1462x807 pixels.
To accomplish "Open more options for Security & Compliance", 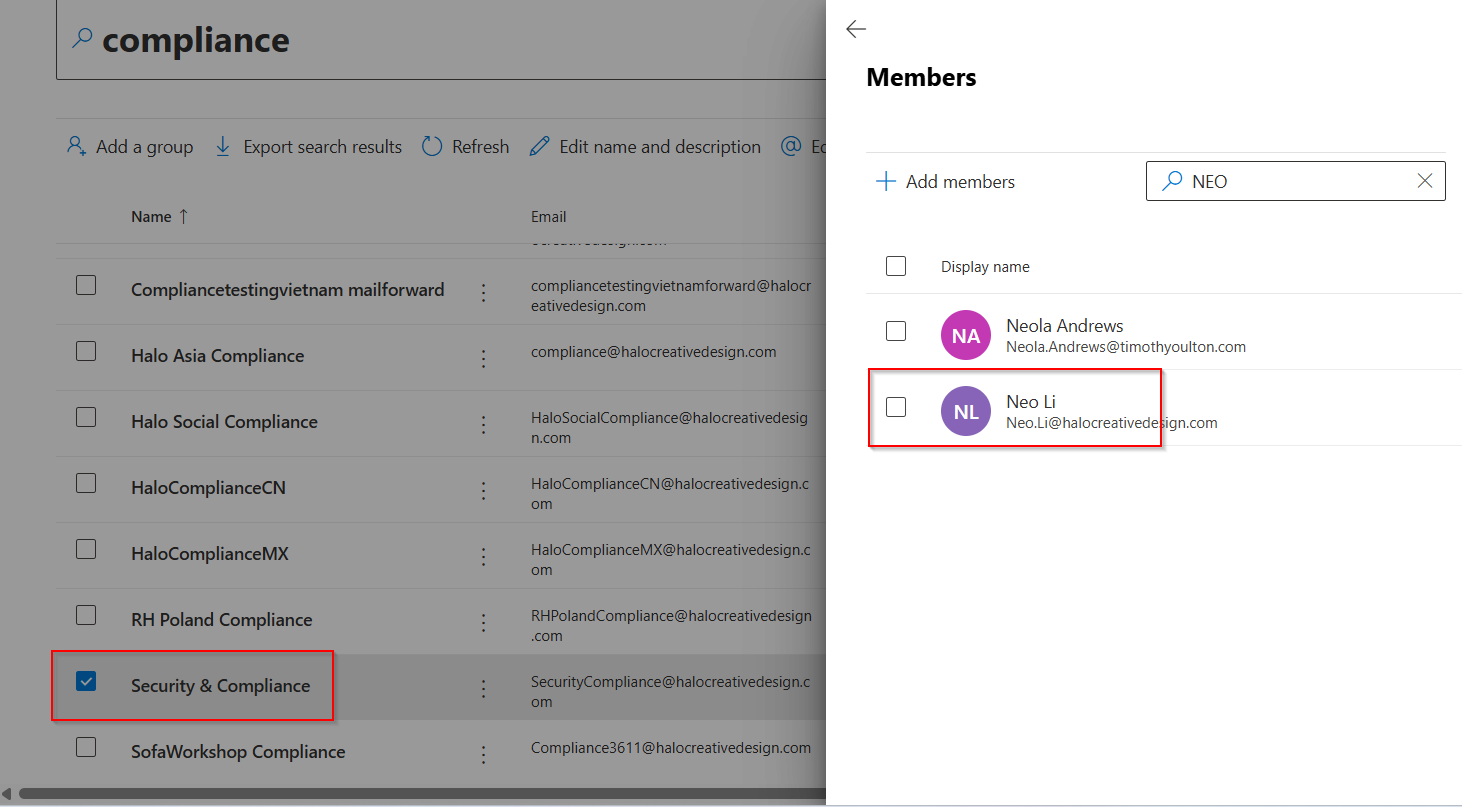I will pos(483,688).
